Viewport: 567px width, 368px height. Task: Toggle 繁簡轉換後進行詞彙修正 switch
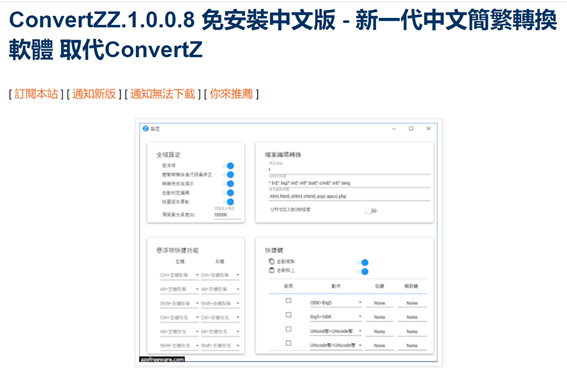click(229, 175)
